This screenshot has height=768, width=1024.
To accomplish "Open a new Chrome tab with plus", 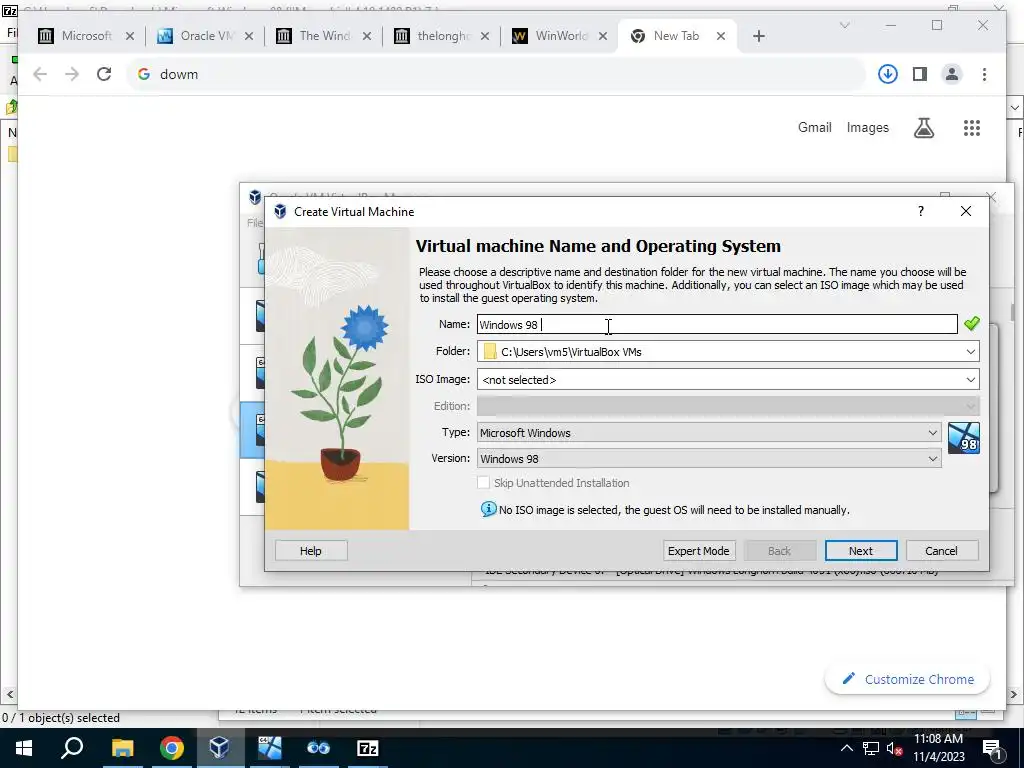I will (758, 36).
